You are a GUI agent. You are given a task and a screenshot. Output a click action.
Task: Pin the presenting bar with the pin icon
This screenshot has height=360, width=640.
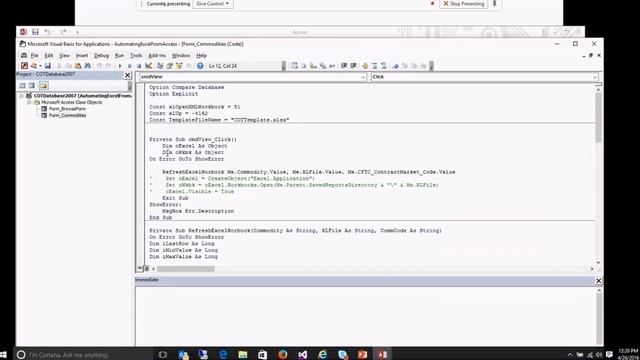click(495, 4)
